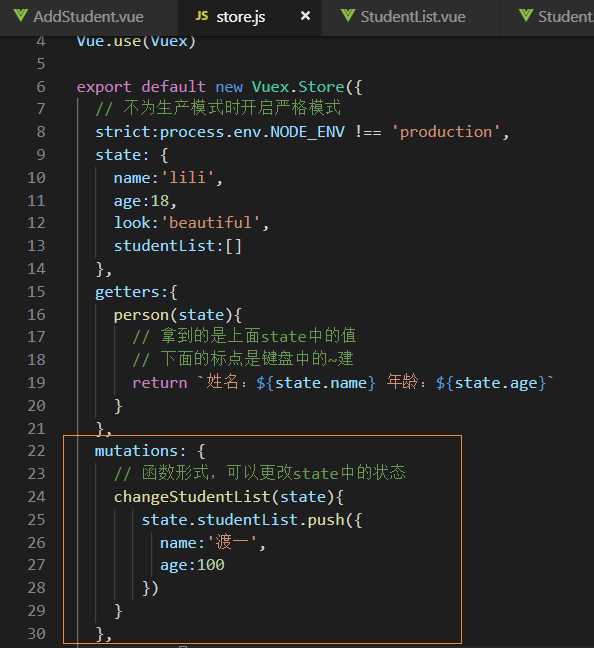Click the 'export' keyword on line 6
The height and width of the screenshot is (648, 594).
click(104, 87)
